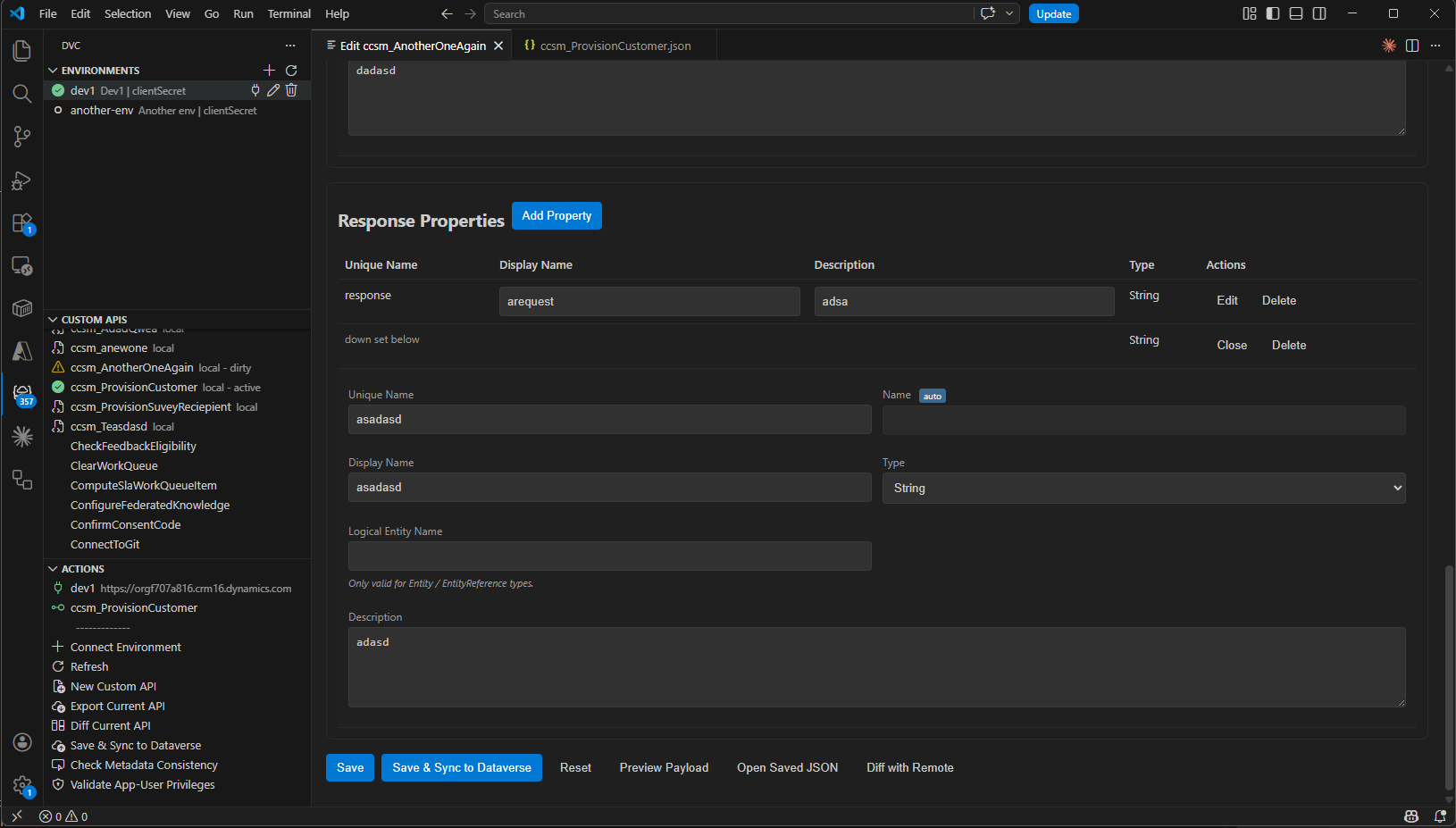Open editor more actions ellipsis

[x=1435, y=46]
